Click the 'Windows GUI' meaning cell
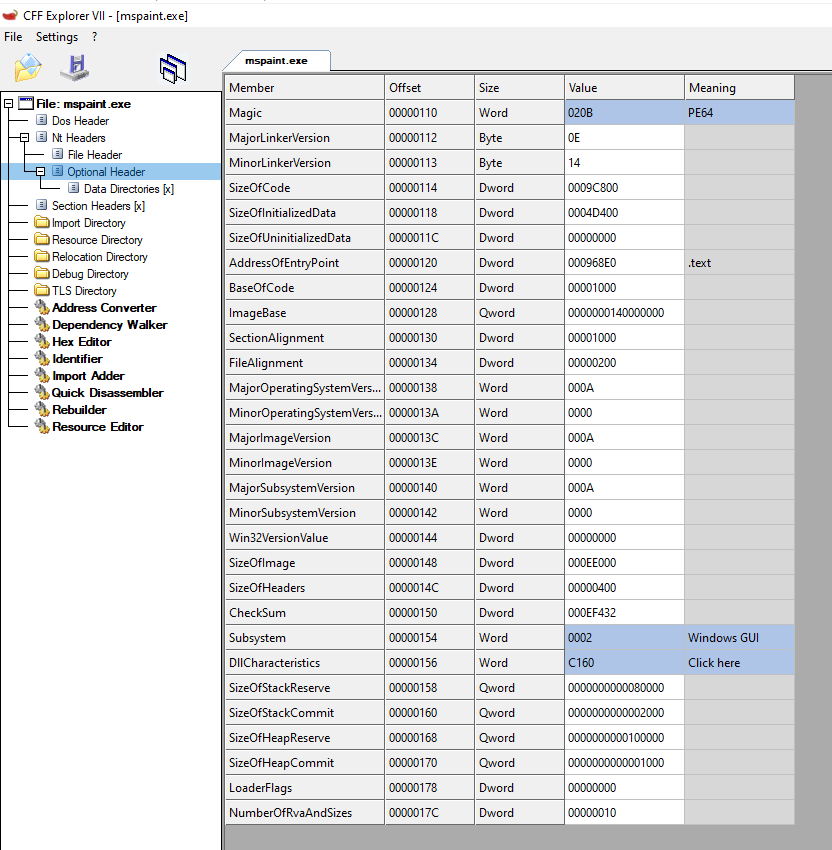Viewport: 832px width, 850px height. [x=740, y=638]
